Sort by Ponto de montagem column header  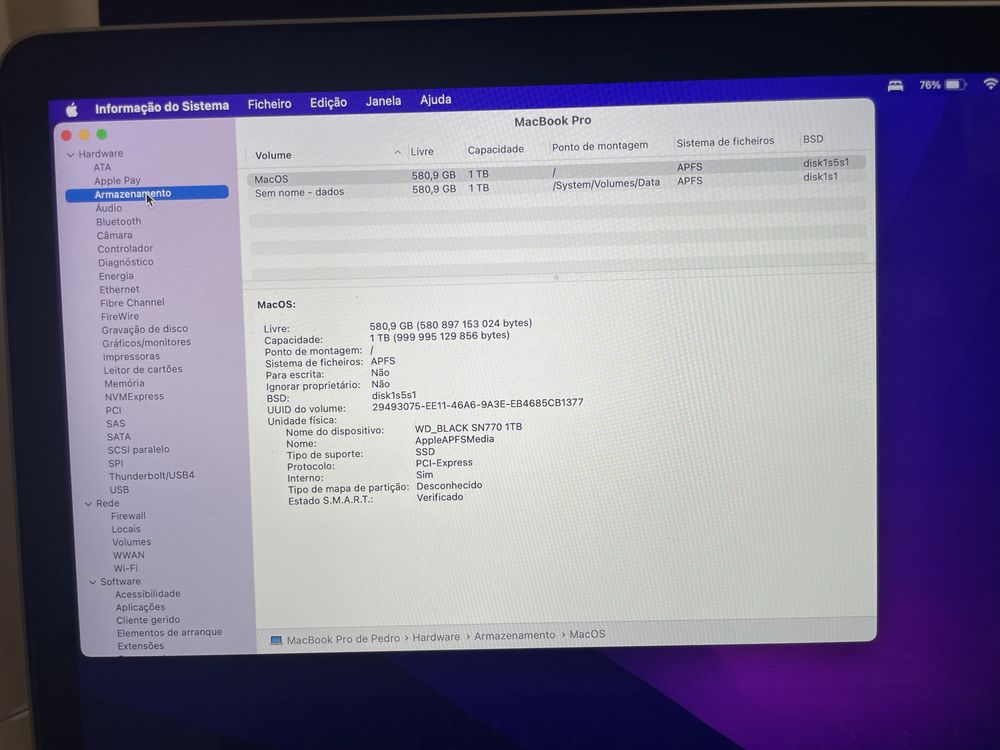click(x=599, y=146)
